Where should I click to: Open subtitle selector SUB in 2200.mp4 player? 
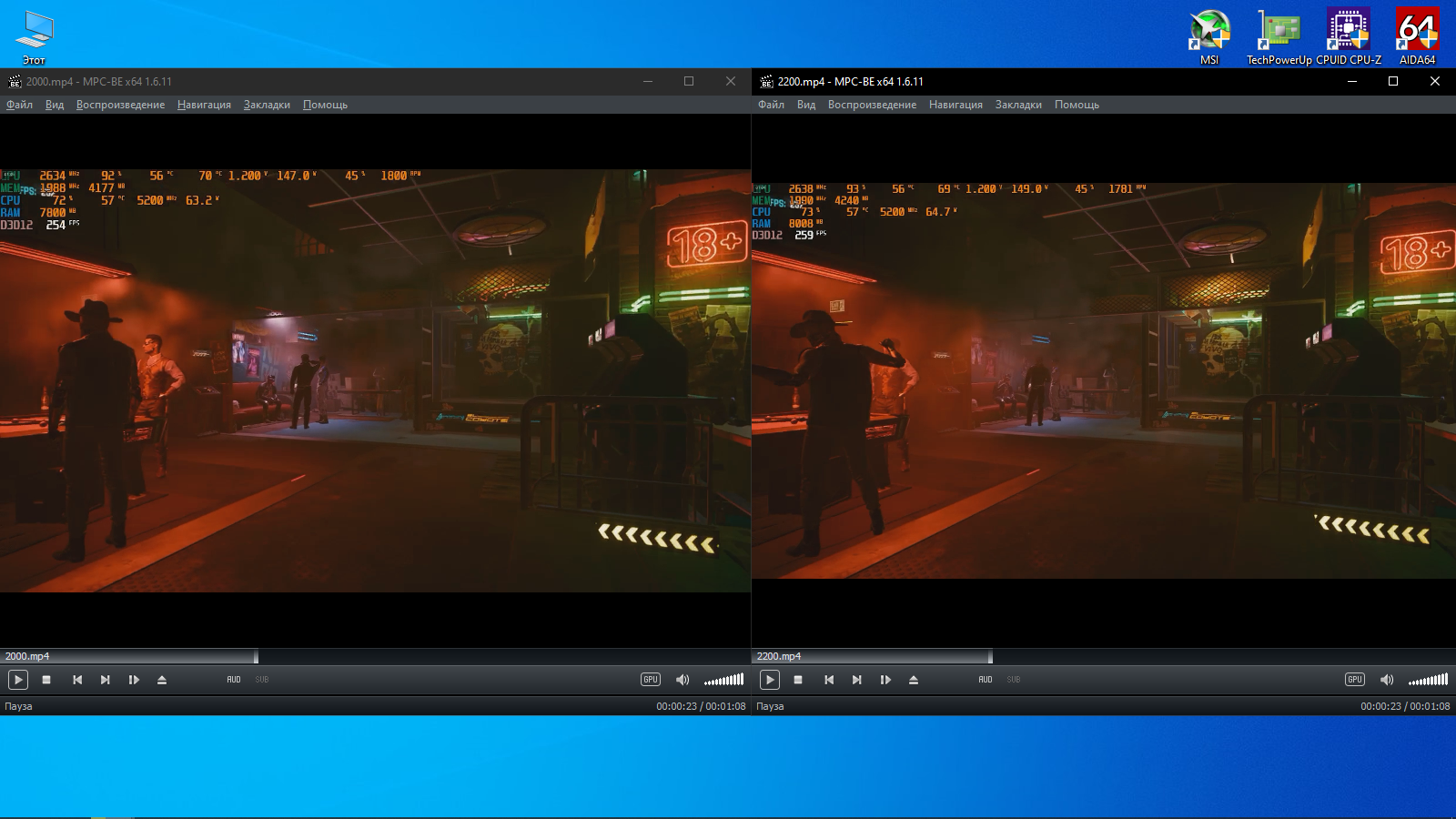1014,680
